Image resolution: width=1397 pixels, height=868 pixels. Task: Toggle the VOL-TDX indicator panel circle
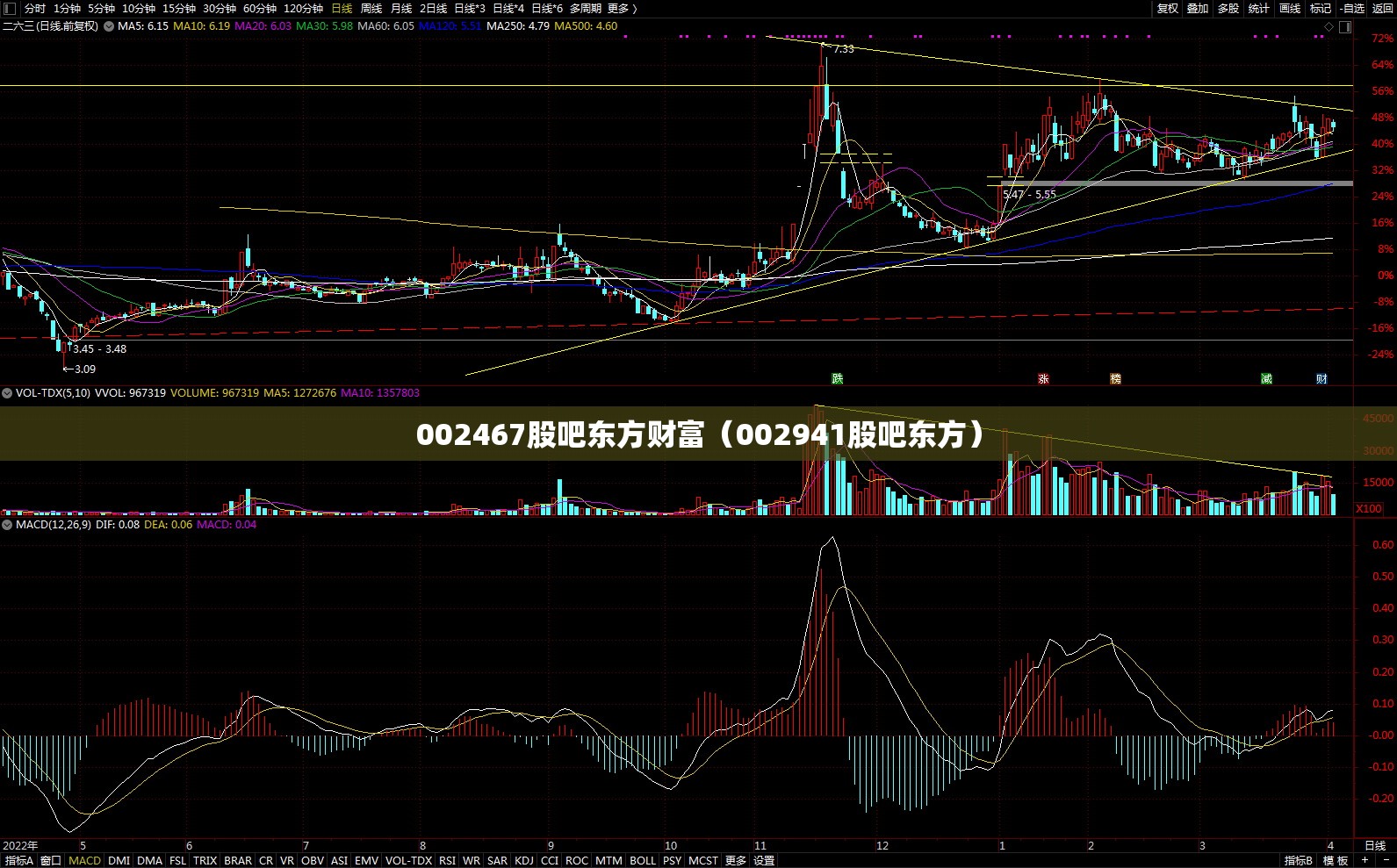[x=7, y=393]
